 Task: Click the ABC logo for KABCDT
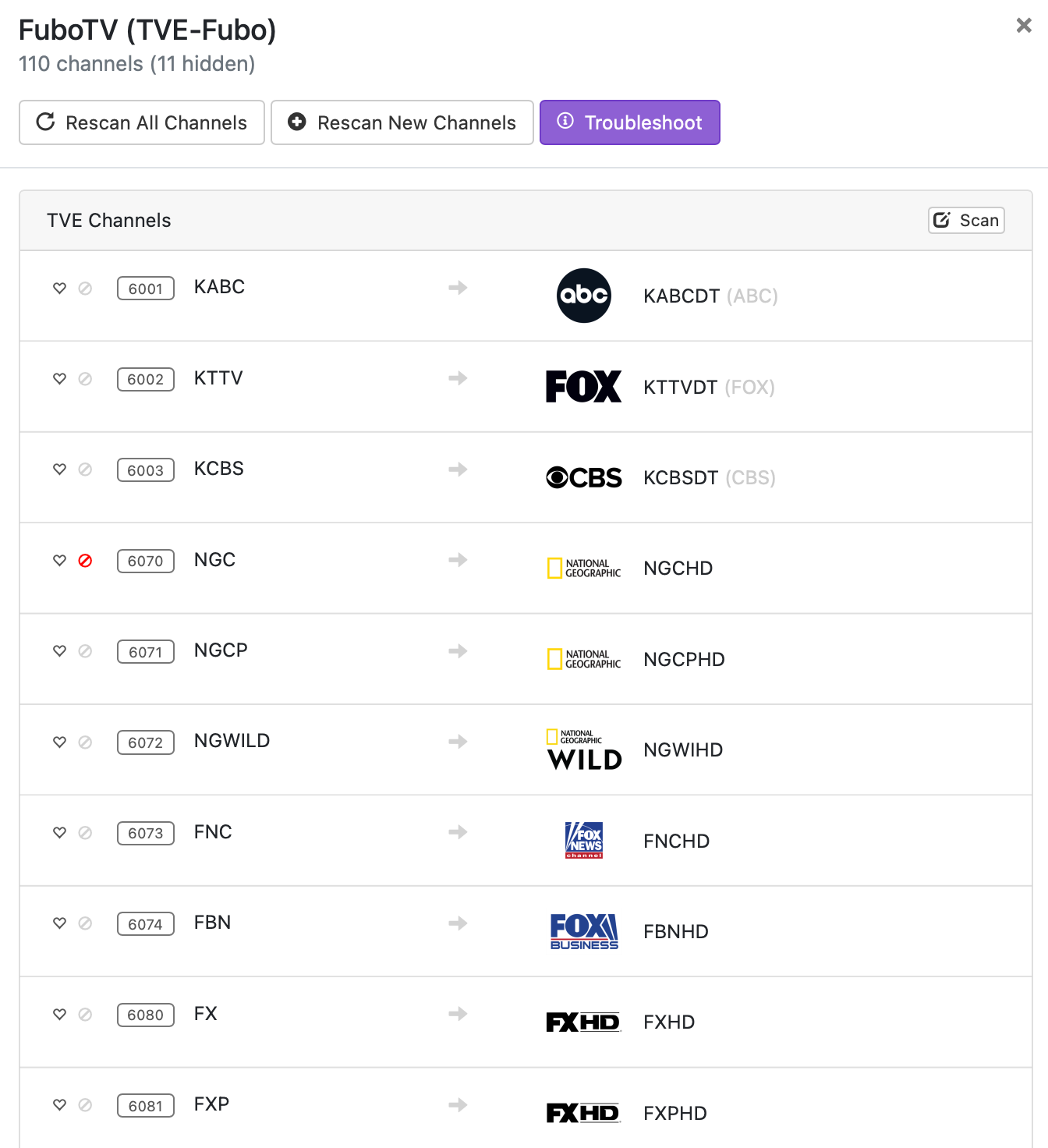coord(583,296)
